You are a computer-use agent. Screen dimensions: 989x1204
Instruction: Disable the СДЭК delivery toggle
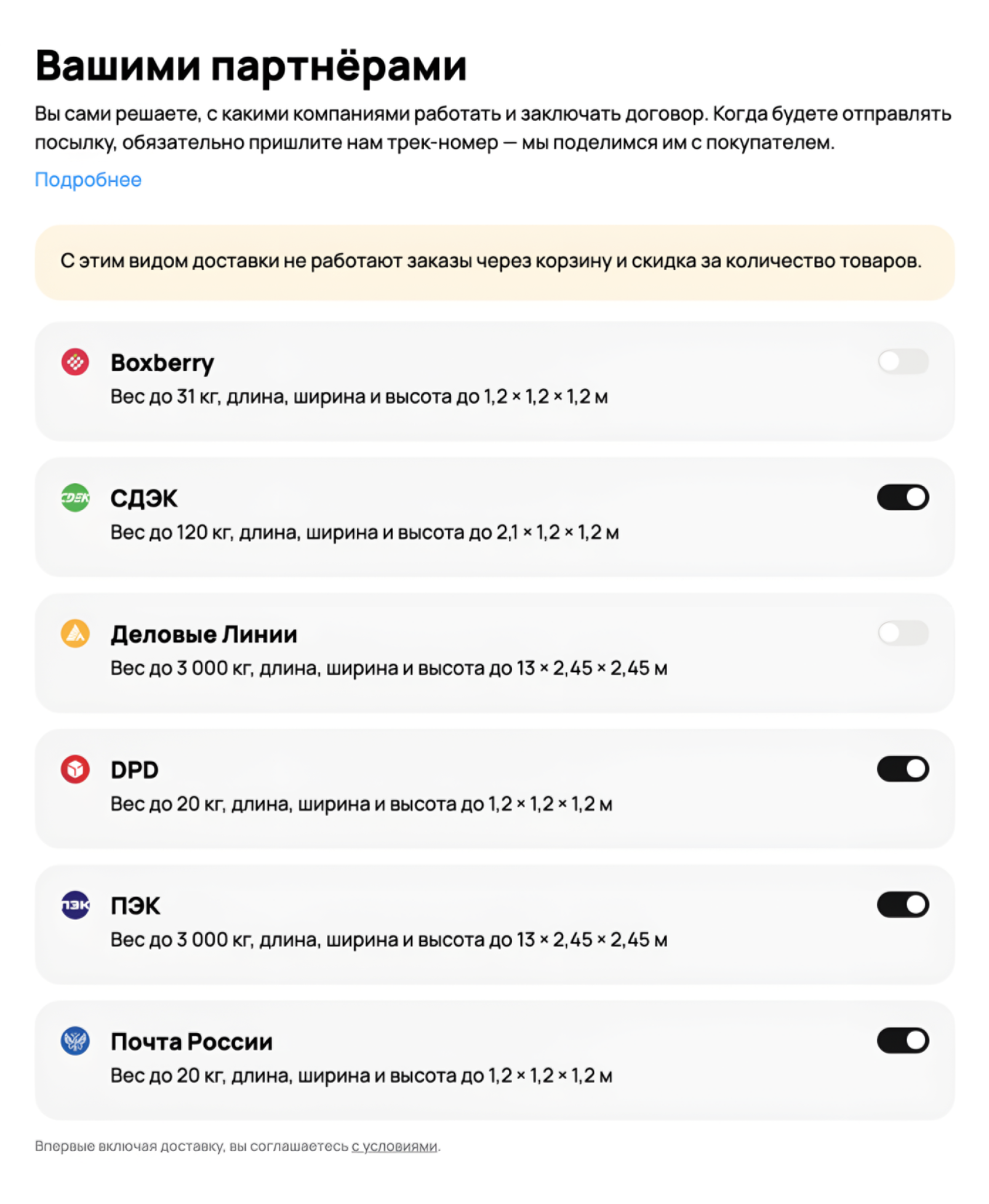[903, 497]
